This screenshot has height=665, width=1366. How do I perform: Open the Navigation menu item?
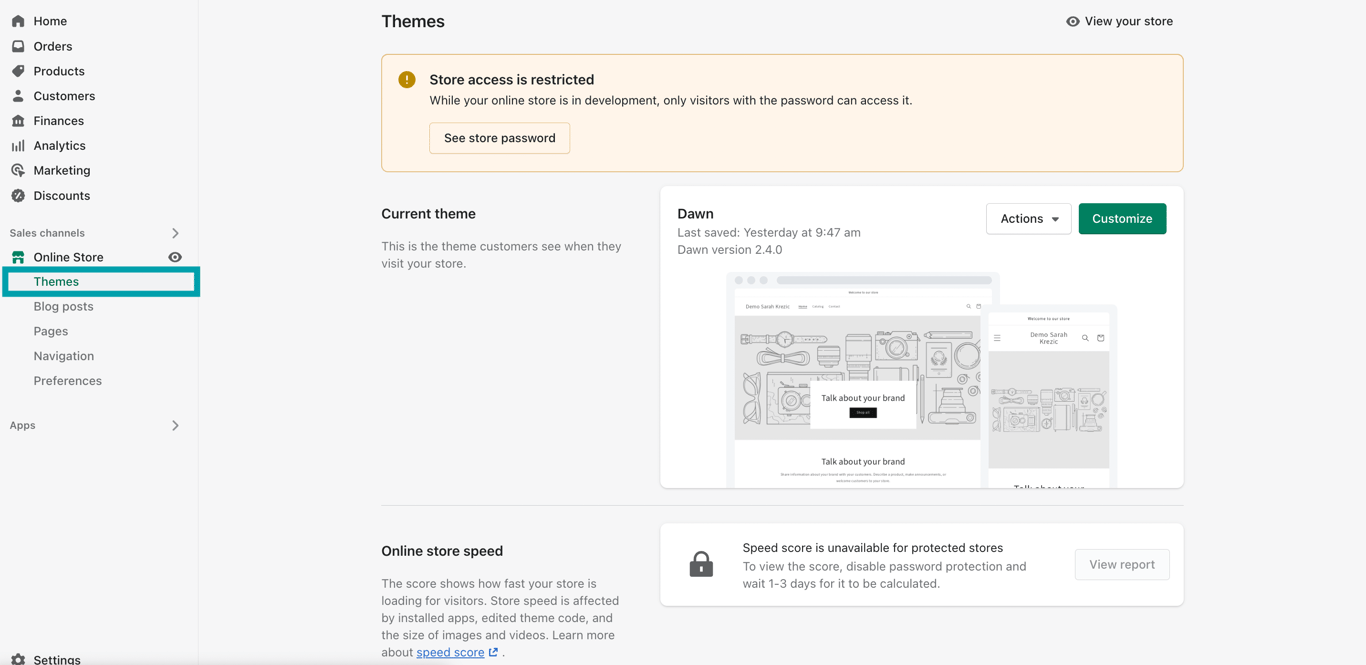point(63,356)
